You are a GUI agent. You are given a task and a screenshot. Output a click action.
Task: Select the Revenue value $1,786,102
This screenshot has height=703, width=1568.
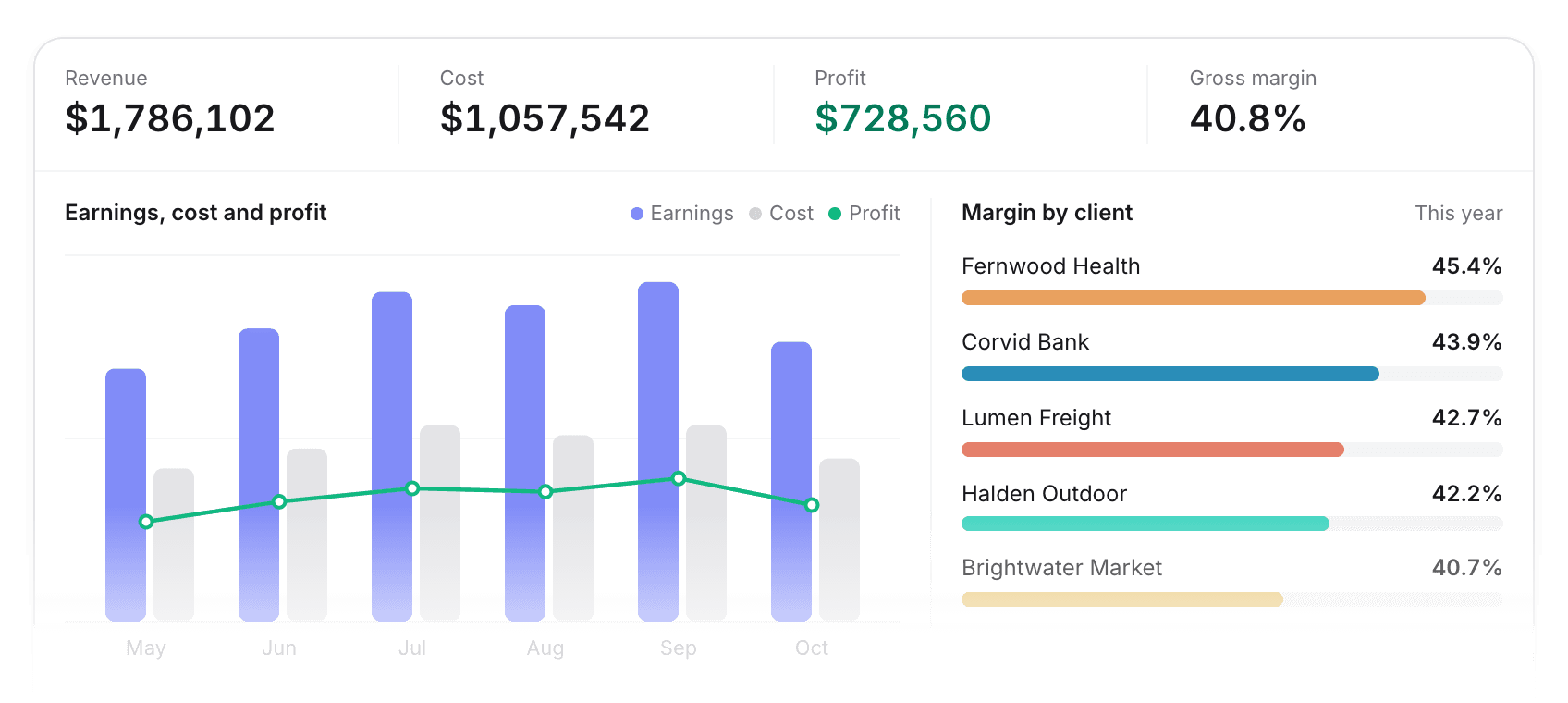[x=170, y=118]
